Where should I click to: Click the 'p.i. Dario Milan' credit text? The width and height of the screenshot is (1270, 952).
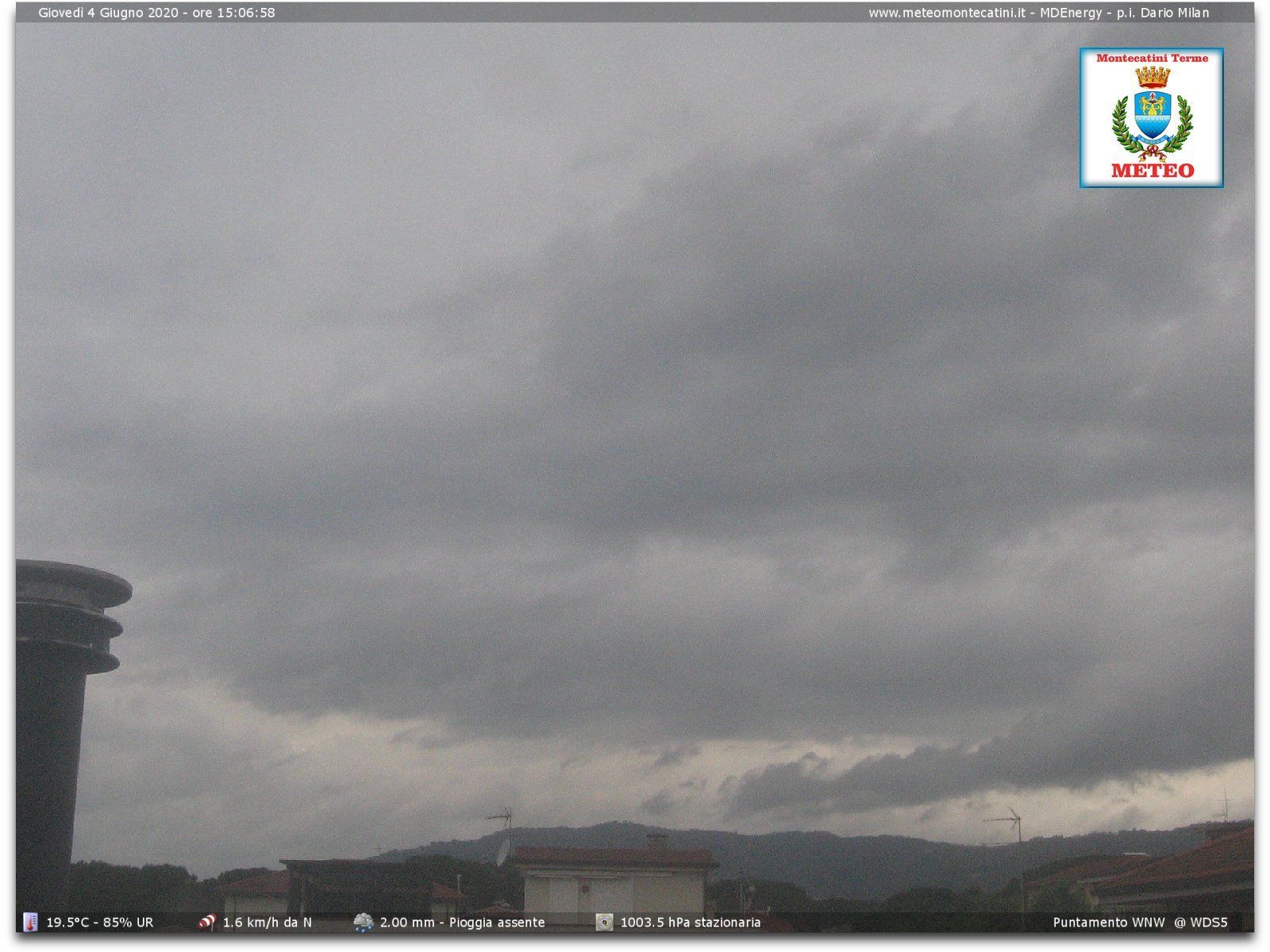click(1163, 13)
